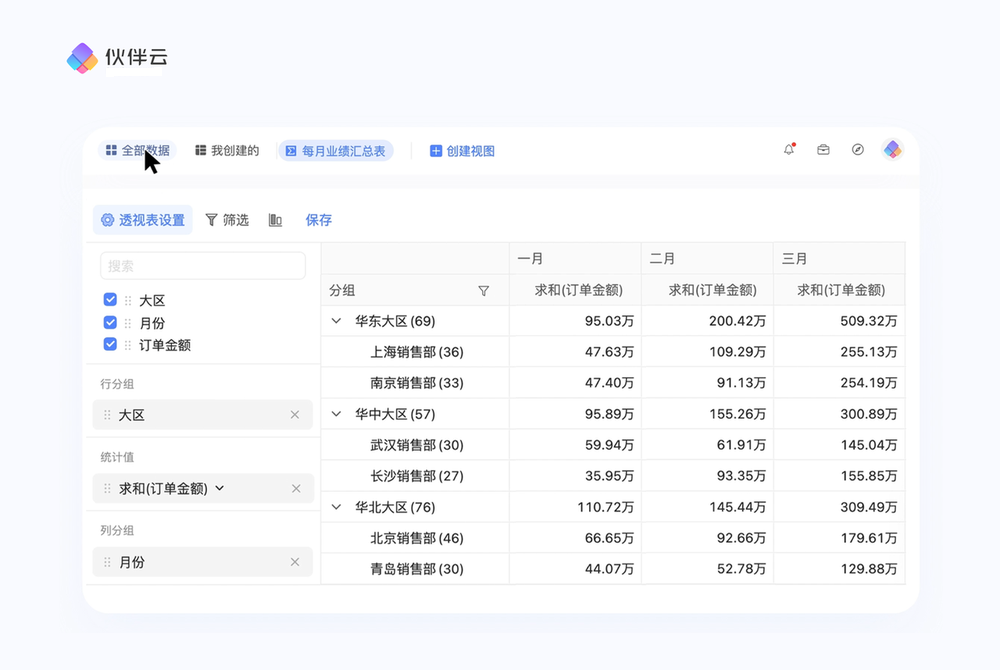Click drag handle of 求和(订单金额) in 统计值
The width and height of the screenshot is (1000, 670).
tap(107, 488)
